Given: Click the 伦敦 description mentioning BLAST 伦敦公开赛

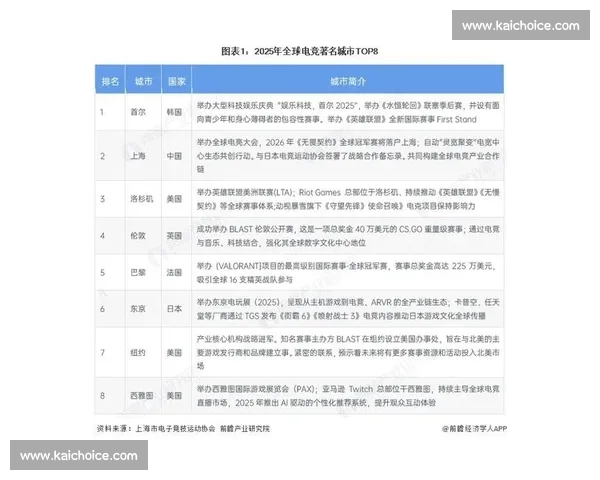Looking at the screenshot, I should pos(348,236).
